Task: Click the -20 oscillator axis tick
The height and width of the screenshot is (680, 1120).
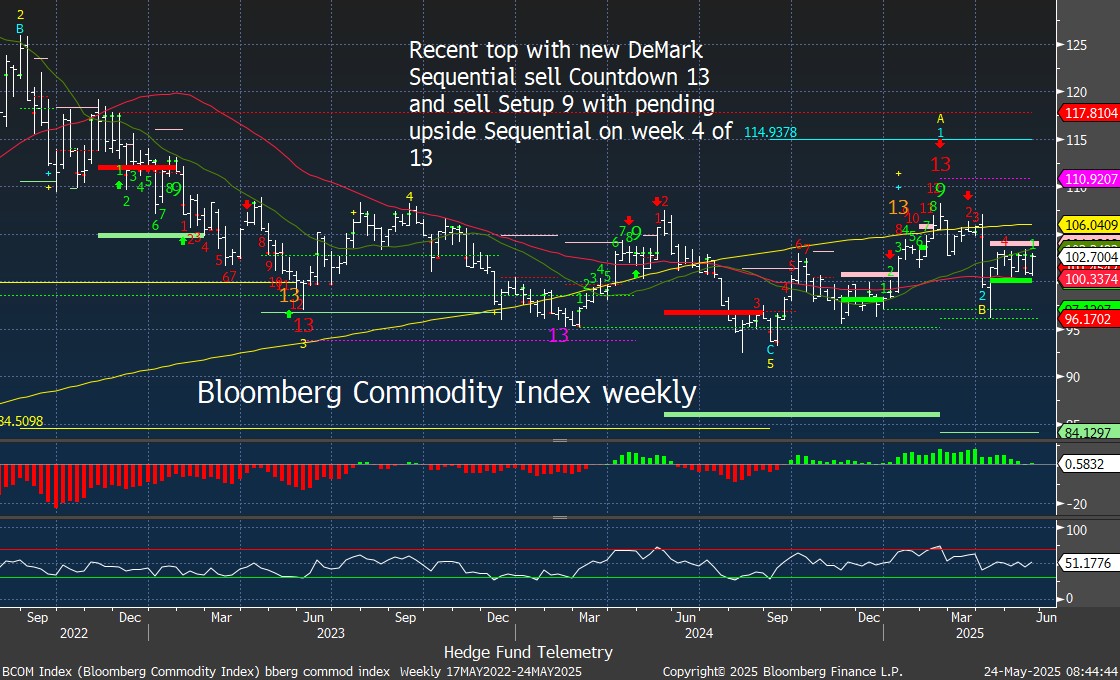Action: click(x=1075, y=504)
